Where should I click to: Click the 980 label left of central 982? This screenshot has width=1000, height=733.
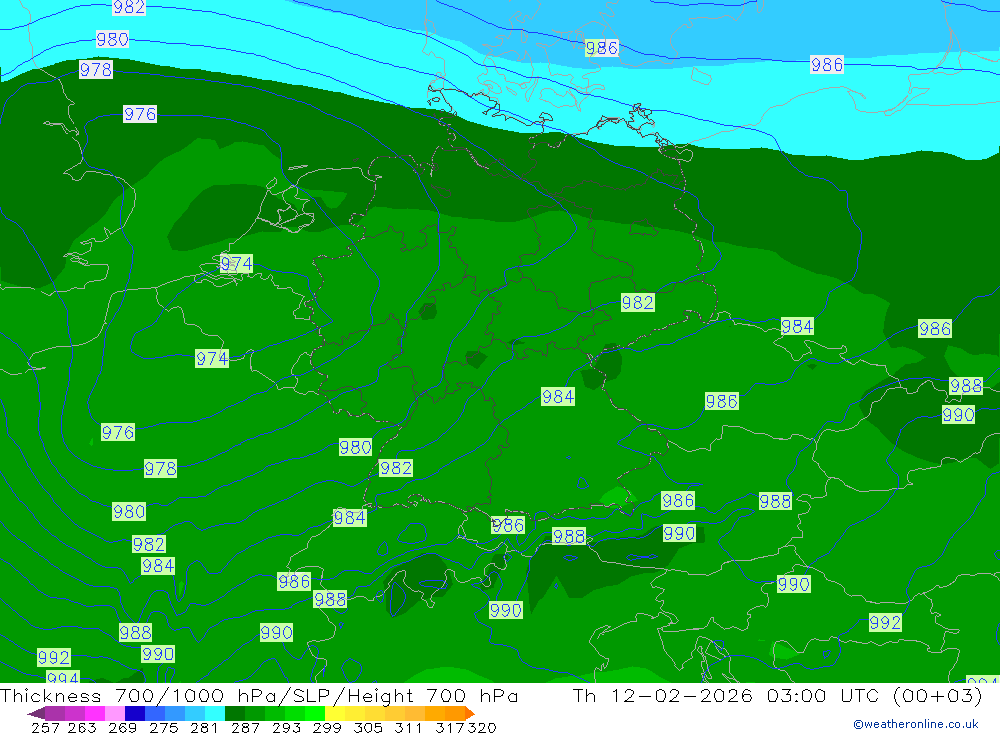(x=355, y=447)
